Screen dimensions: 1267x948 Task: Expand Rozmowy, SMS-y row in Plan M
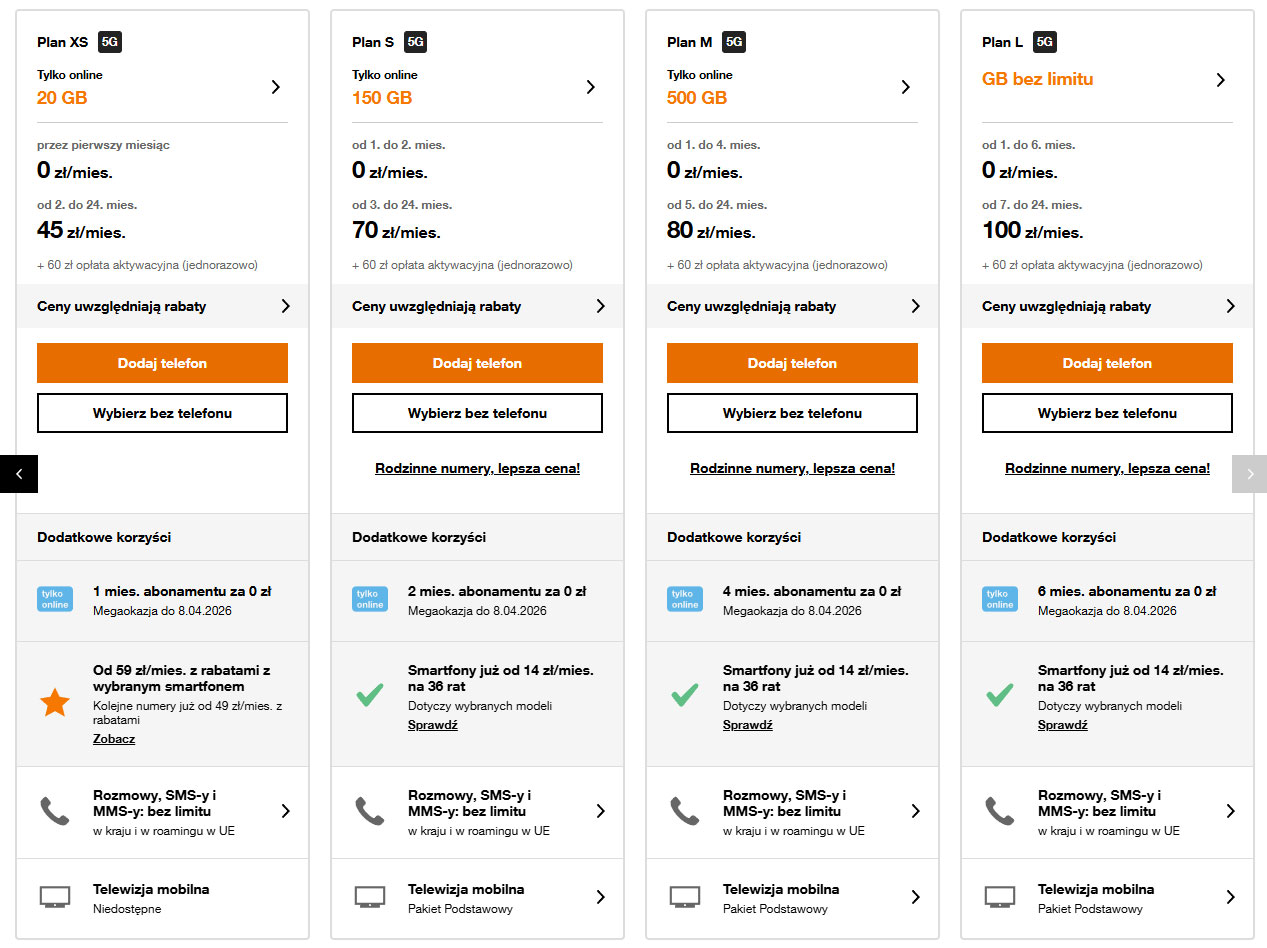[x=915, y=811]
